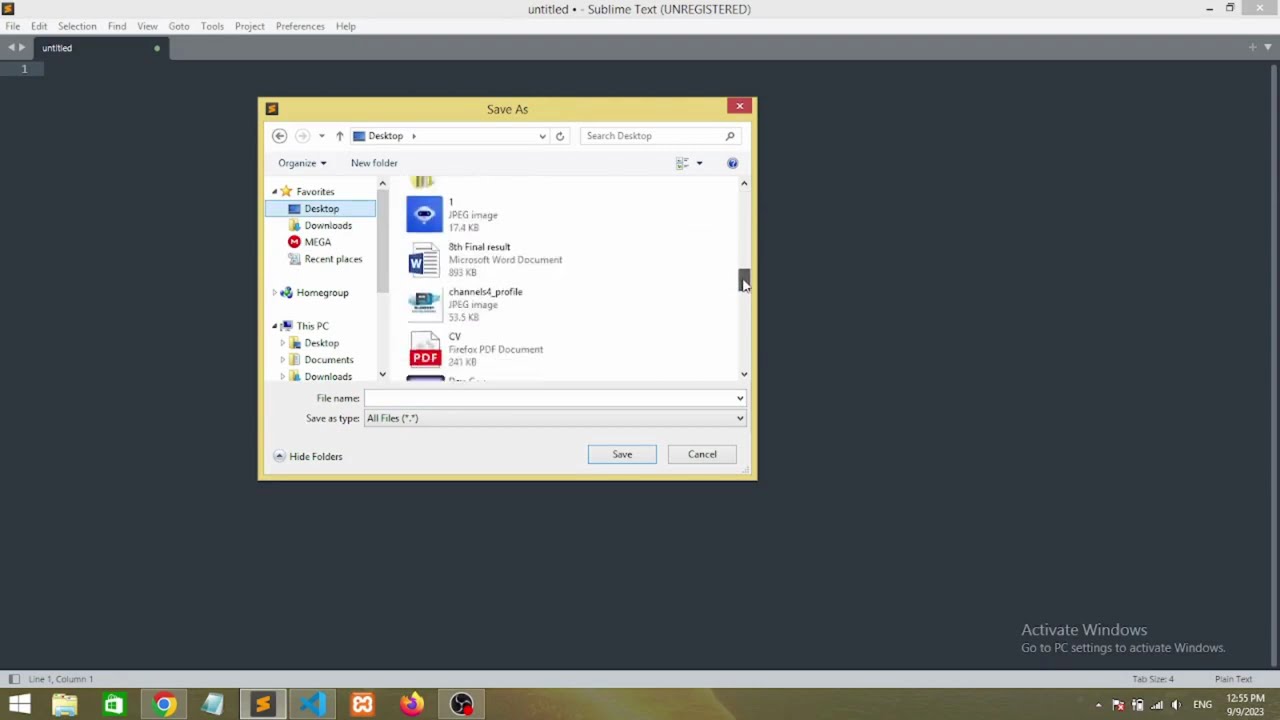Open the Windows Start button
The height and width of the screenshot is (720, 1280).
pyautogui.click(x=19, y=704)
